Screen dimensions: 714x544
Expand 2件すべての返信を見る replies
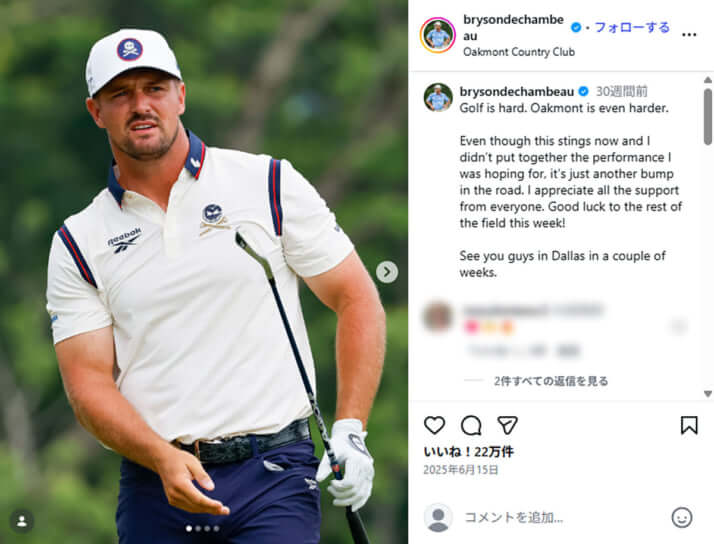coord(551,381)
